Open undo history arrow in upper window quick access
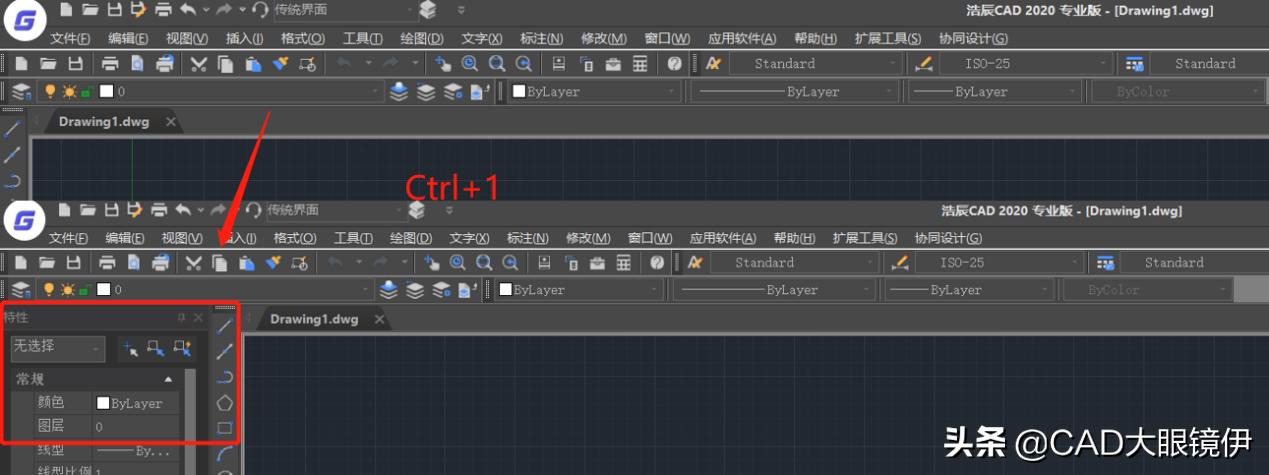 tap(206, 10)
